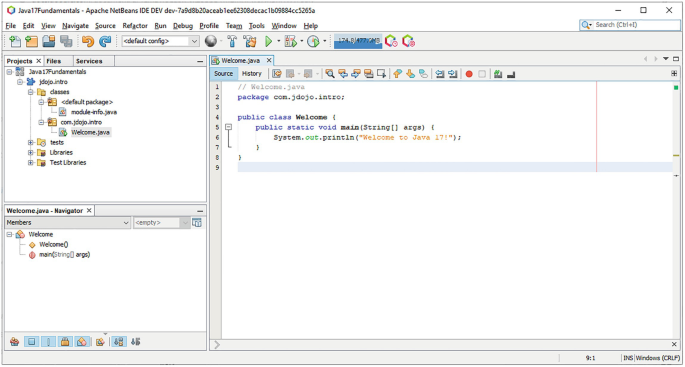Screen dimensions: 685x367
Task: Click the split editor icon at right
Action: coord(674,74)
